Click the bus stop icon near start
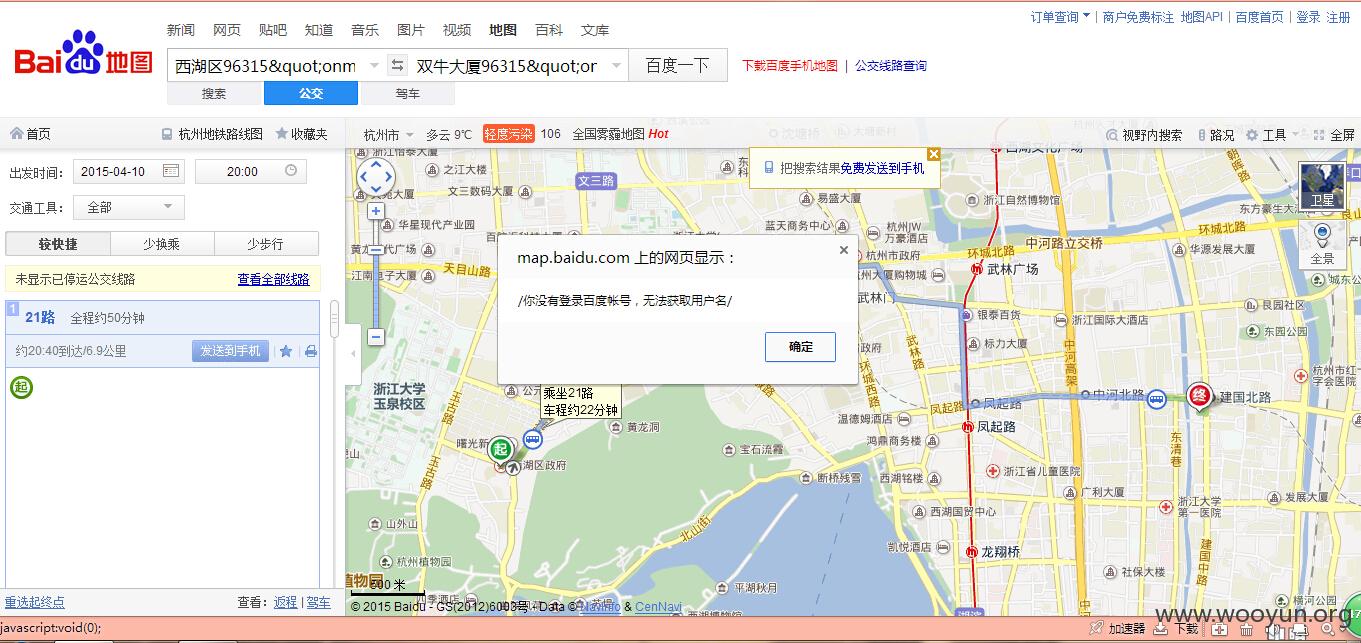The image size is (1361, 643). pos(533,439)
